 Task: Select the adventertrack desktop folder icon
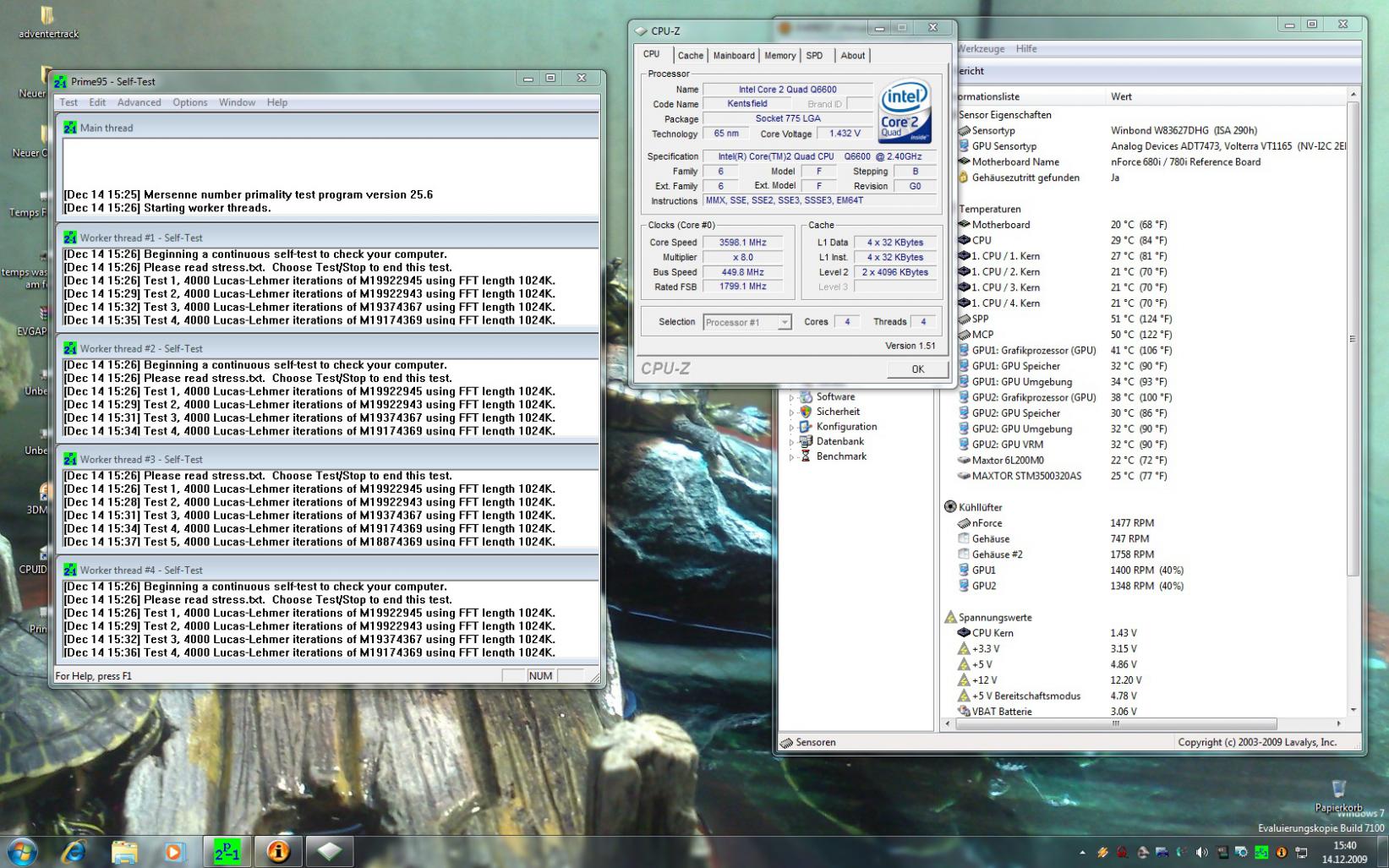(48, 23)
